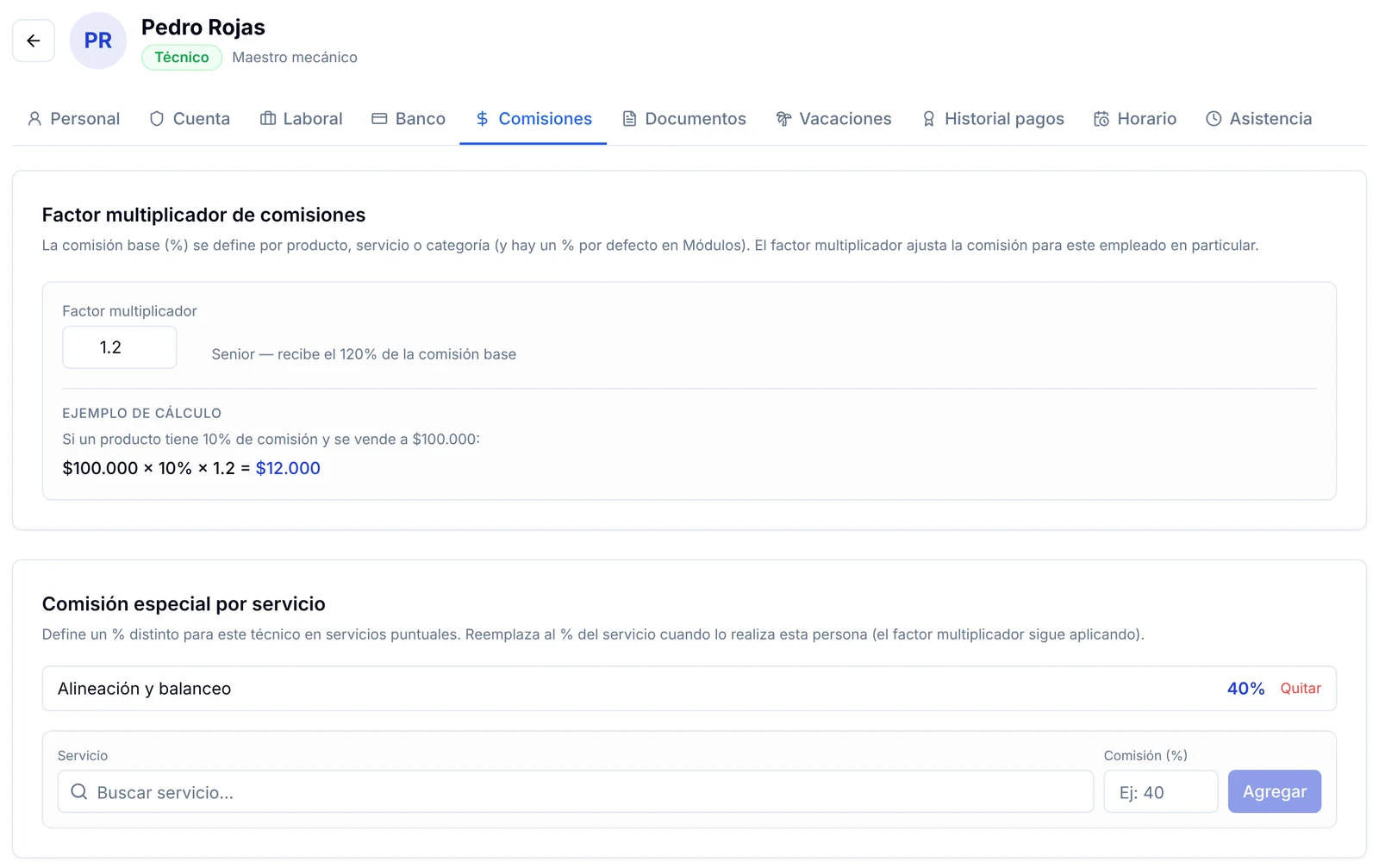Image resolution: width=1379 pixels, height=868 pixels.
Task: Click the Agregar button
Action: tap(1274, 791)
